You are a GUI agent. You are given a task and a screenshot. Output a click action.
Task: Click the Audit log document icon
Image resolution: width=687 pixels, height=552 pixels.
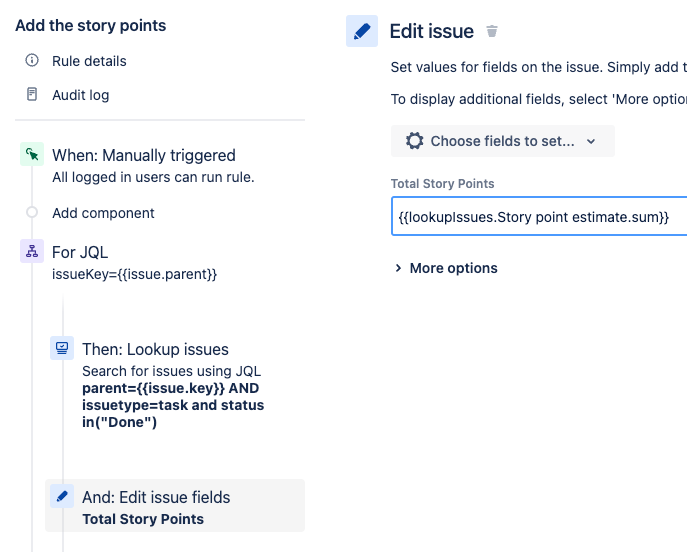click(32, 95)
